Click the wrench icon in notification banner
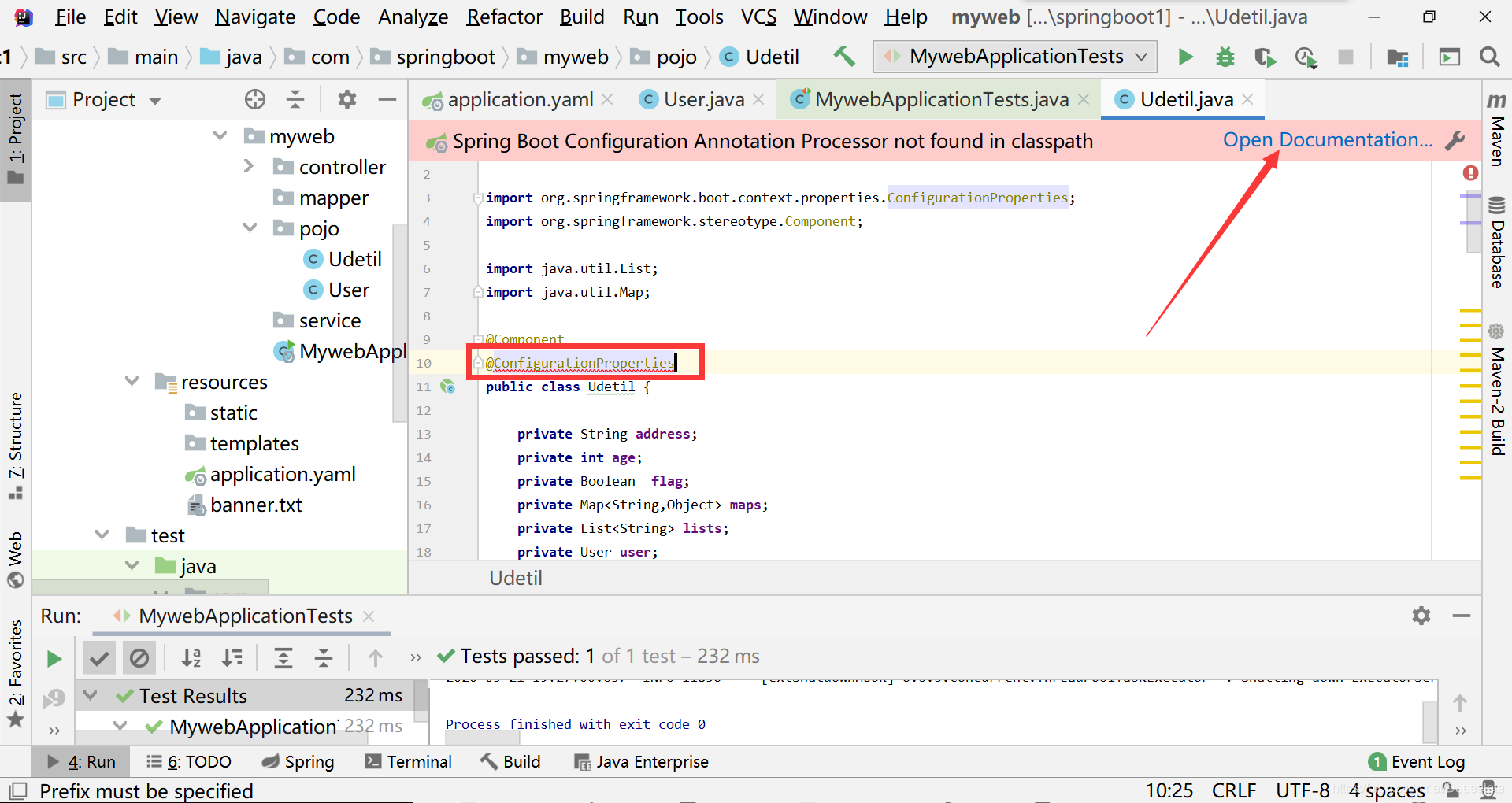 pyautogui.click(x=1455, y=141)
